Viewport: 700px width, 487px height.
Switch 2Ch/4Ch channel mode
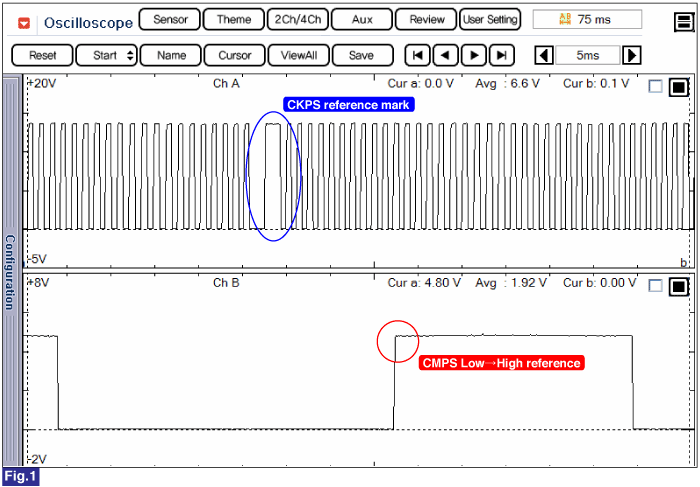pyautogui.click(x=298, y=20)
